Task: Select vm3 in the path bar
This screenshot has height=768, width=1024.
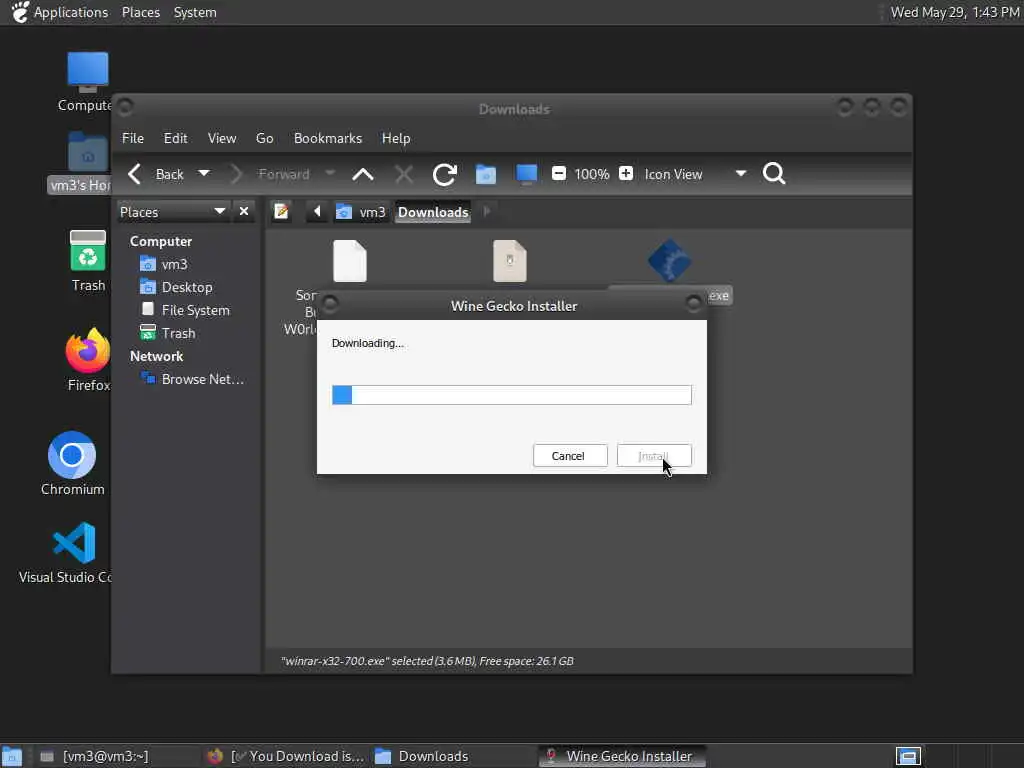Action: [x=361, y=212]
